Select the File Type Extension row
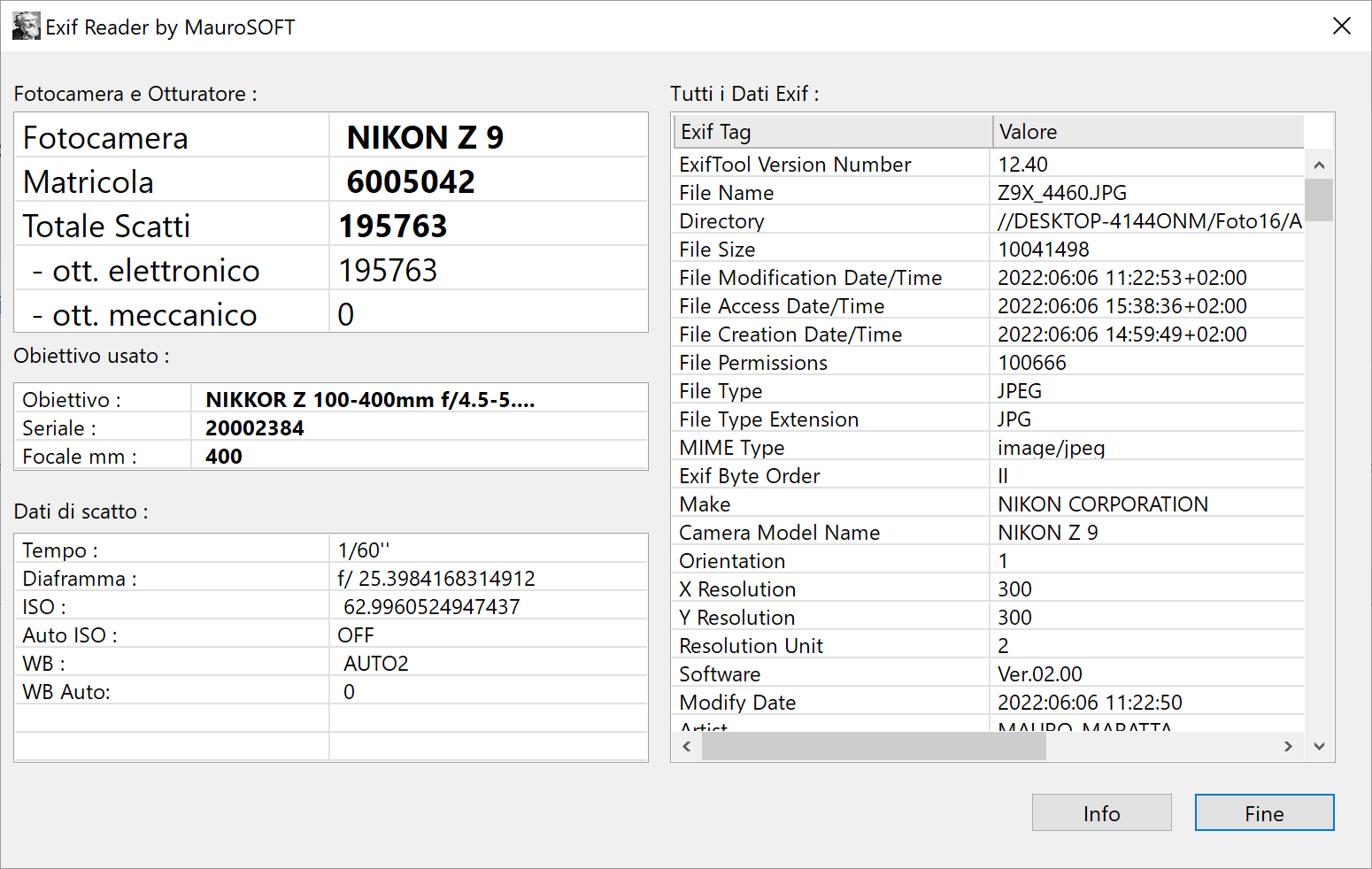 pos(989,419)
